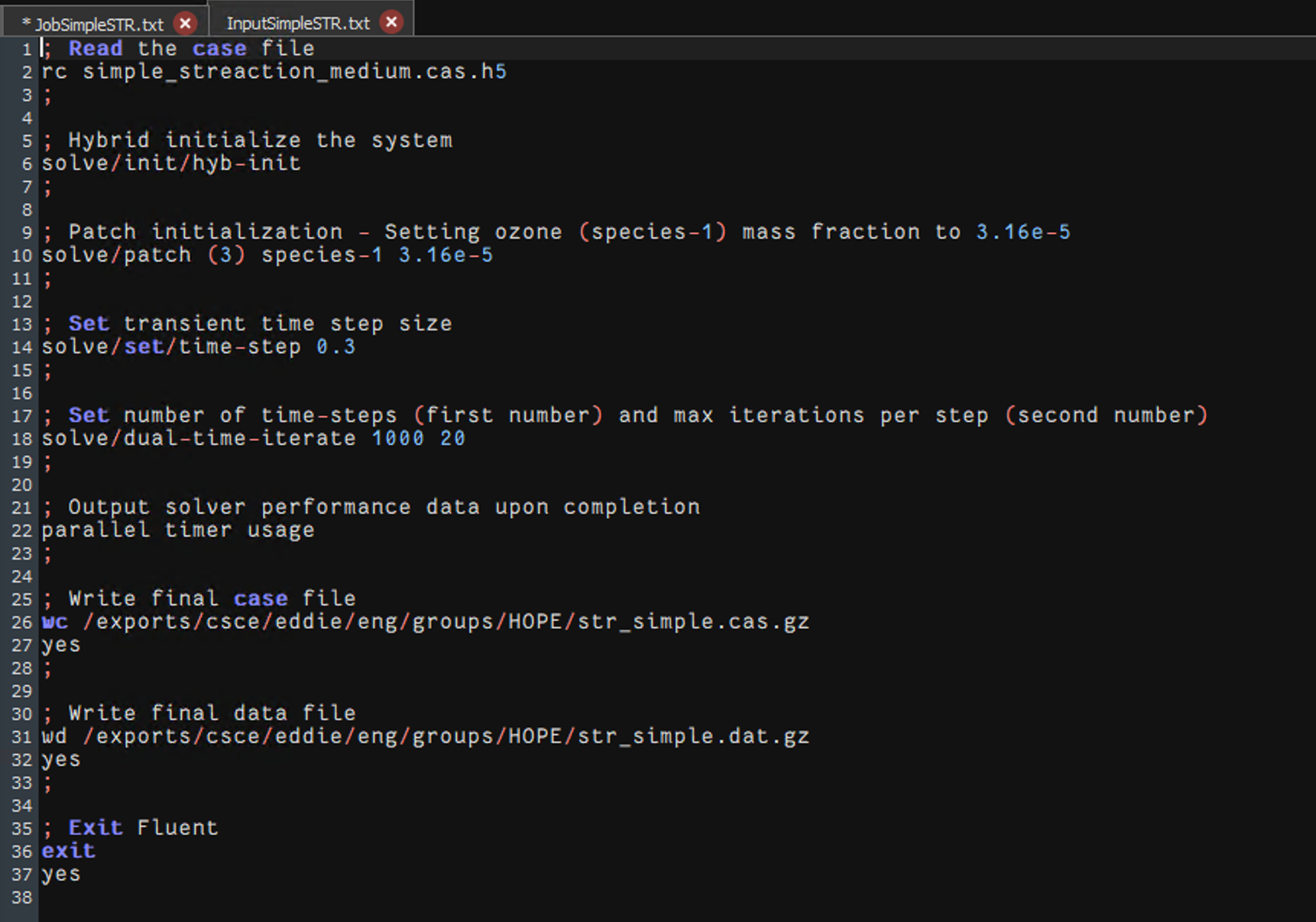
Task: Place cursor on 'solve/init/hyb-init' line
Action: [171, 164]
